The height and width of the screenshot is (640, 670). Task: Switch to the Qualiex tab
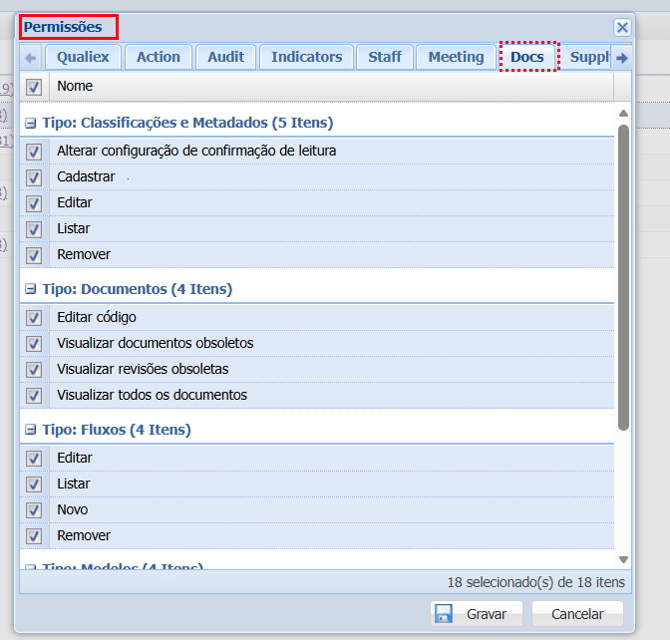83,57
